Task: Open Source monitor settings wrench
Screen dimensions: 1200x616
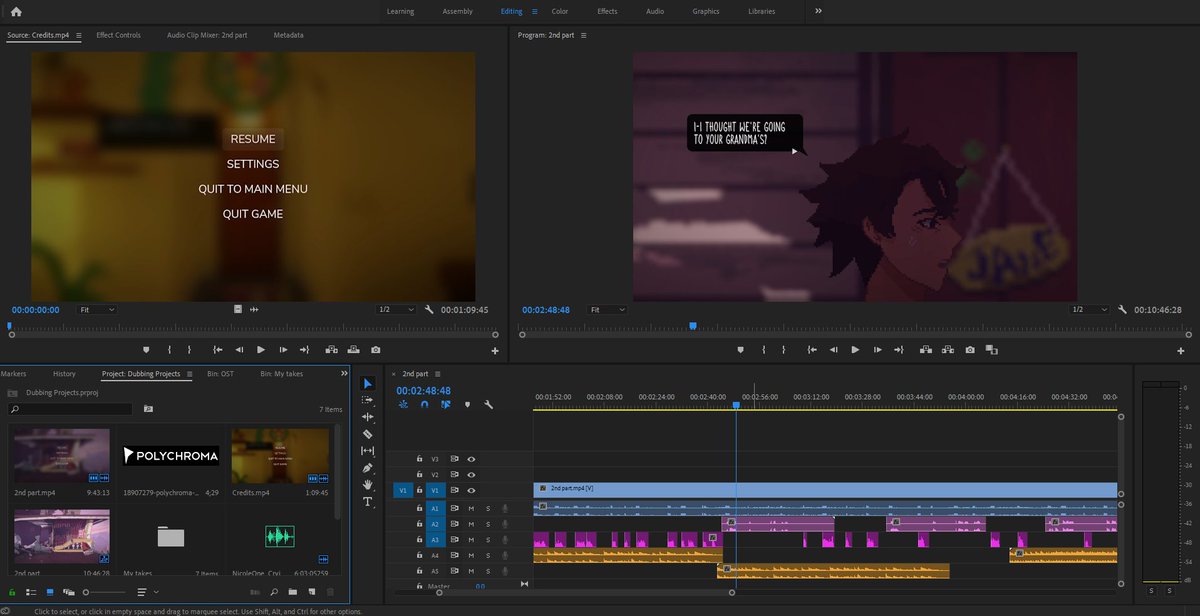Action: (428, 310)
